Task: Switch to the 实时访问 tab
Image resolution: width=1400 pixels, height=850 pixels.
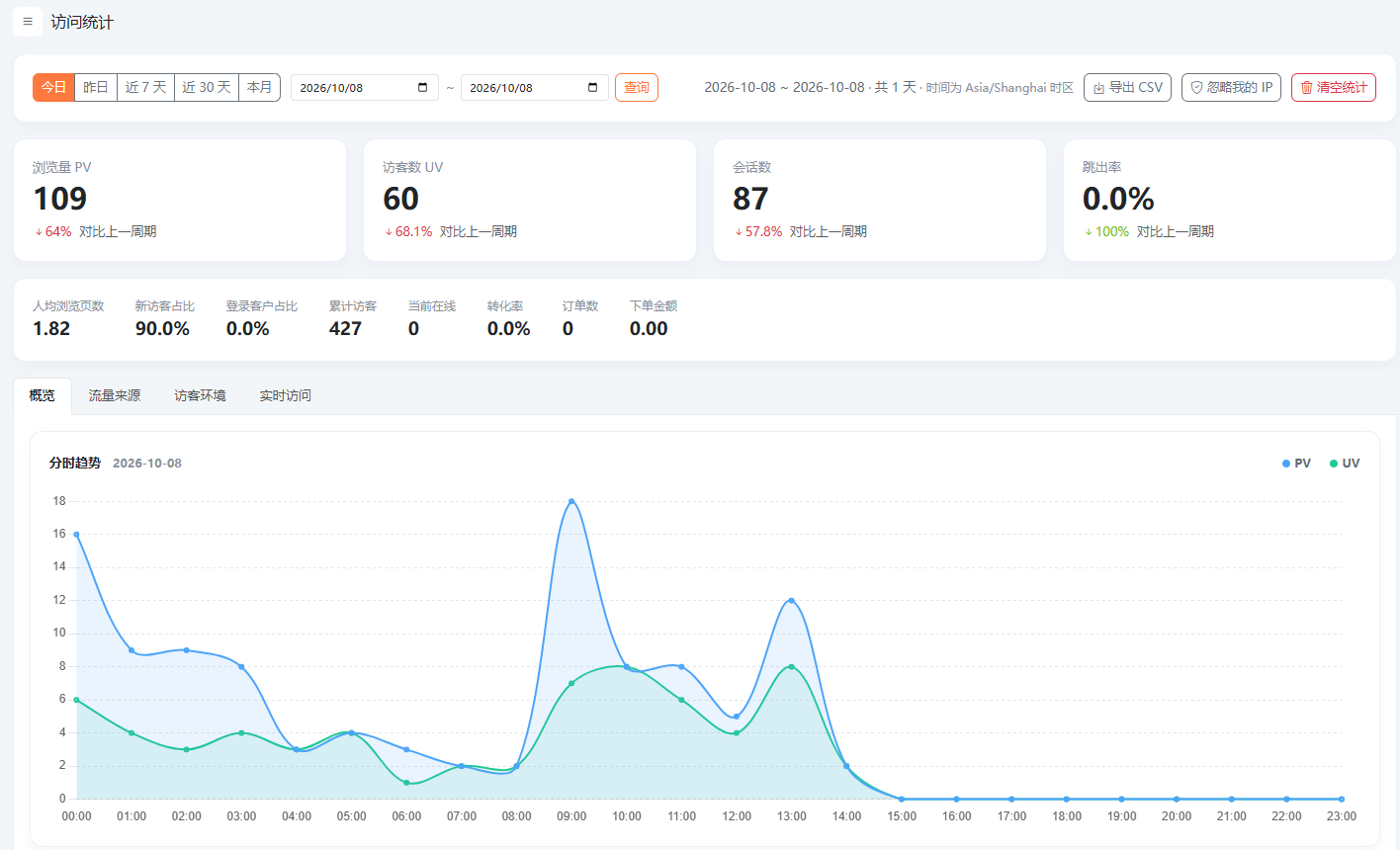Action: point(286,395)
